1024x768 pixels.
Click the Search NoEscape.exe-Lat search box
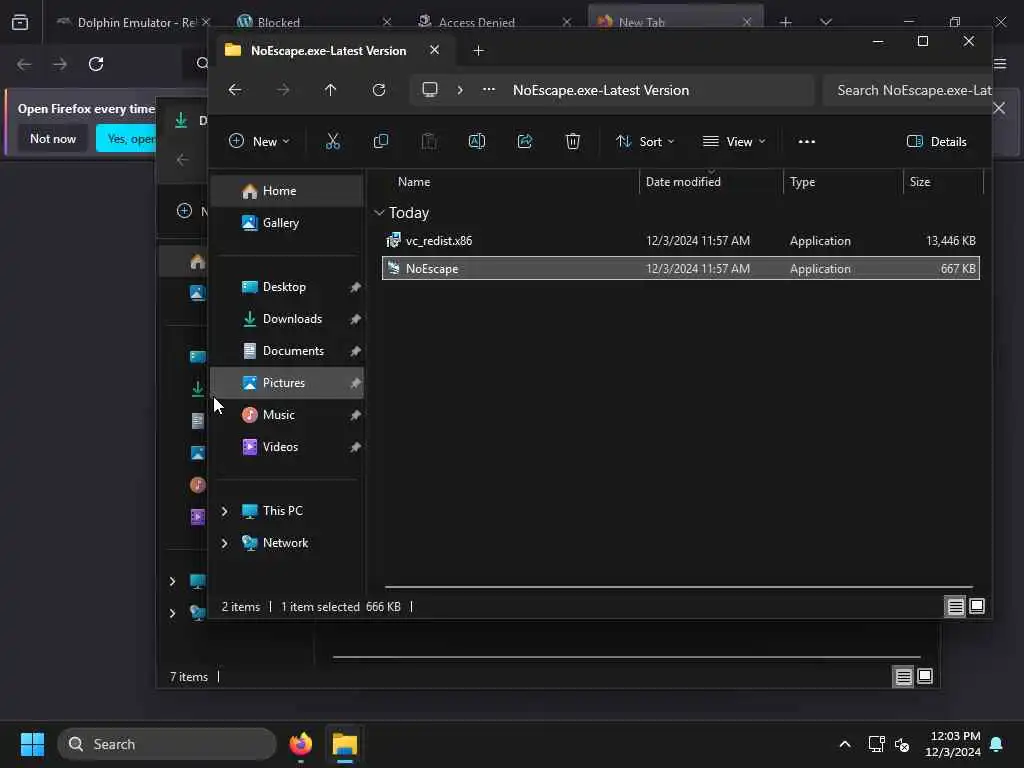[x=908, y=90]
